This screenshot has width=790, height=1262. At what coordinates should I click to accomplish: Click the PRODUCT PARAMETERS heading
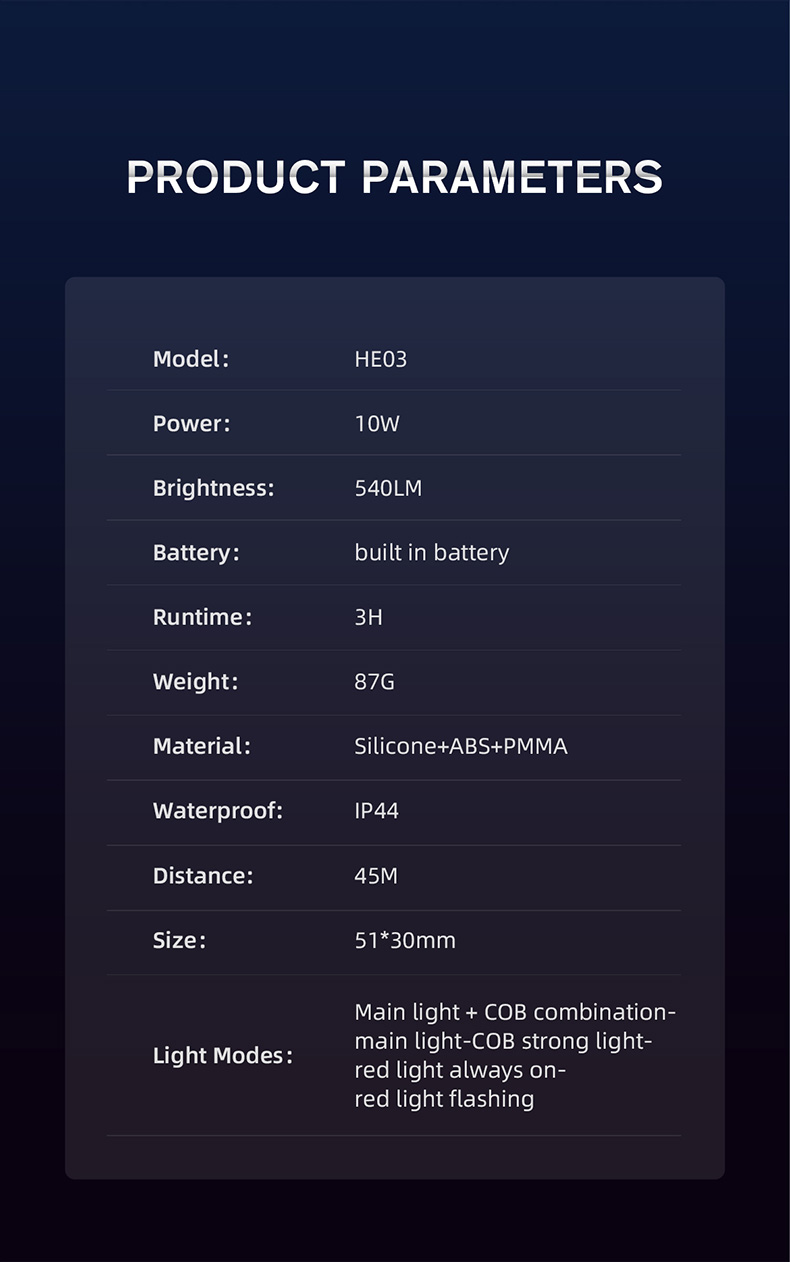click(394, 178)
